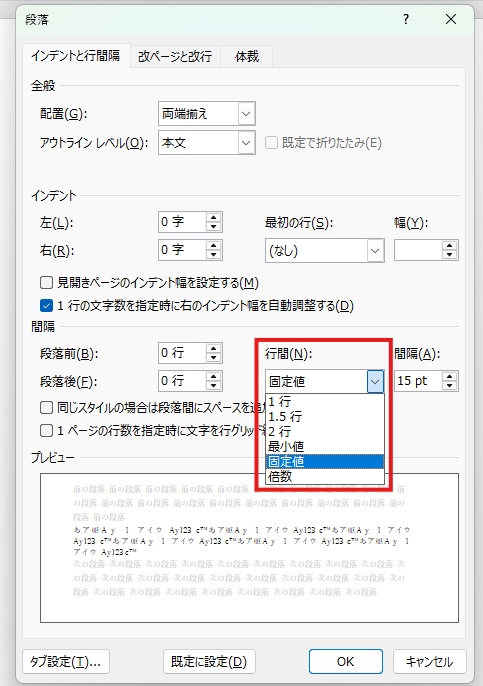Increase 間隔 value with up arrow

point(450,376)
